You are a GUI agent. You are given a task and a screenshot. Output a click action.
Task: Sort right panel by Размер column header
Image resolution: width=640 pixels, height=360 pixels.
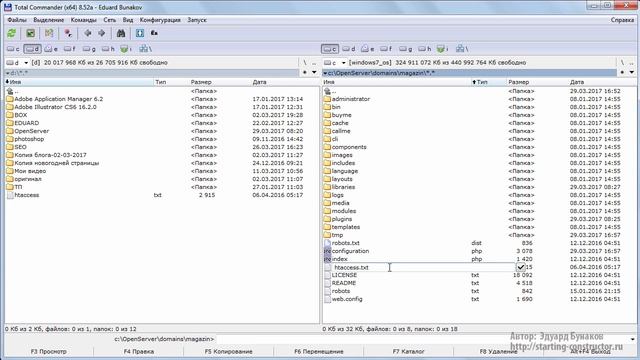tap(537, 82)
